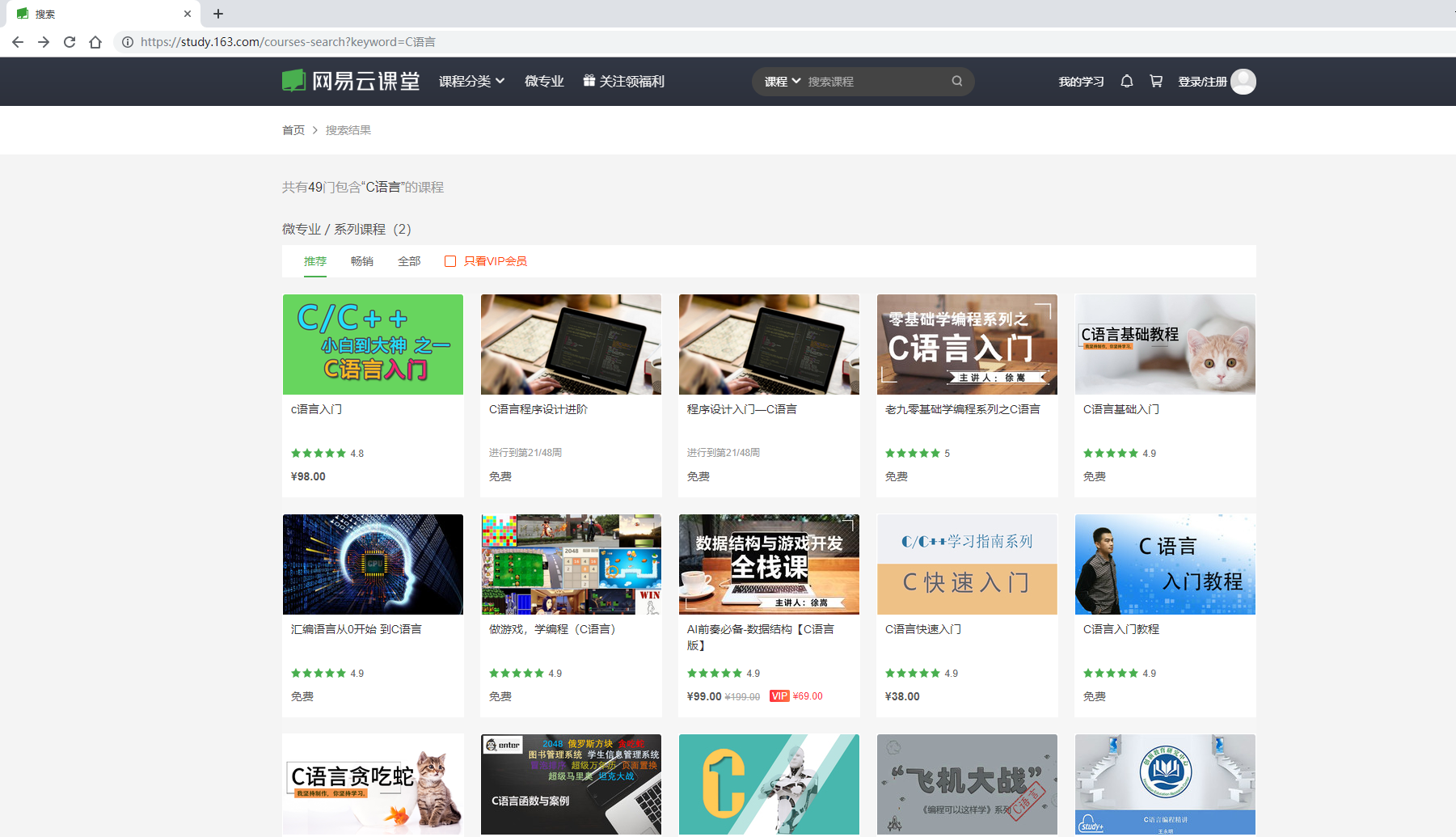This screenshot has height=837, width=1456.
Task: Open 我的学习 page
Action: (x=1081, y=81)
